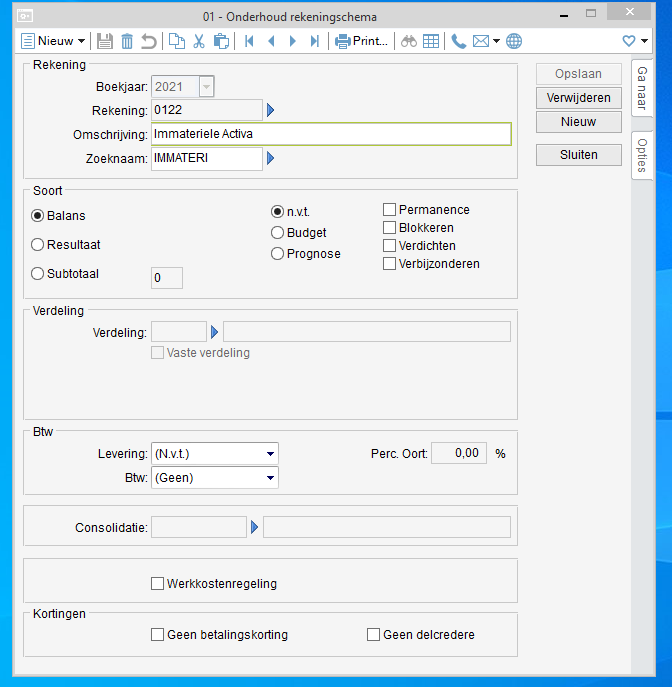Tick the Geen delcredere checkbox
672x687 pixels.
click(373, 635)
